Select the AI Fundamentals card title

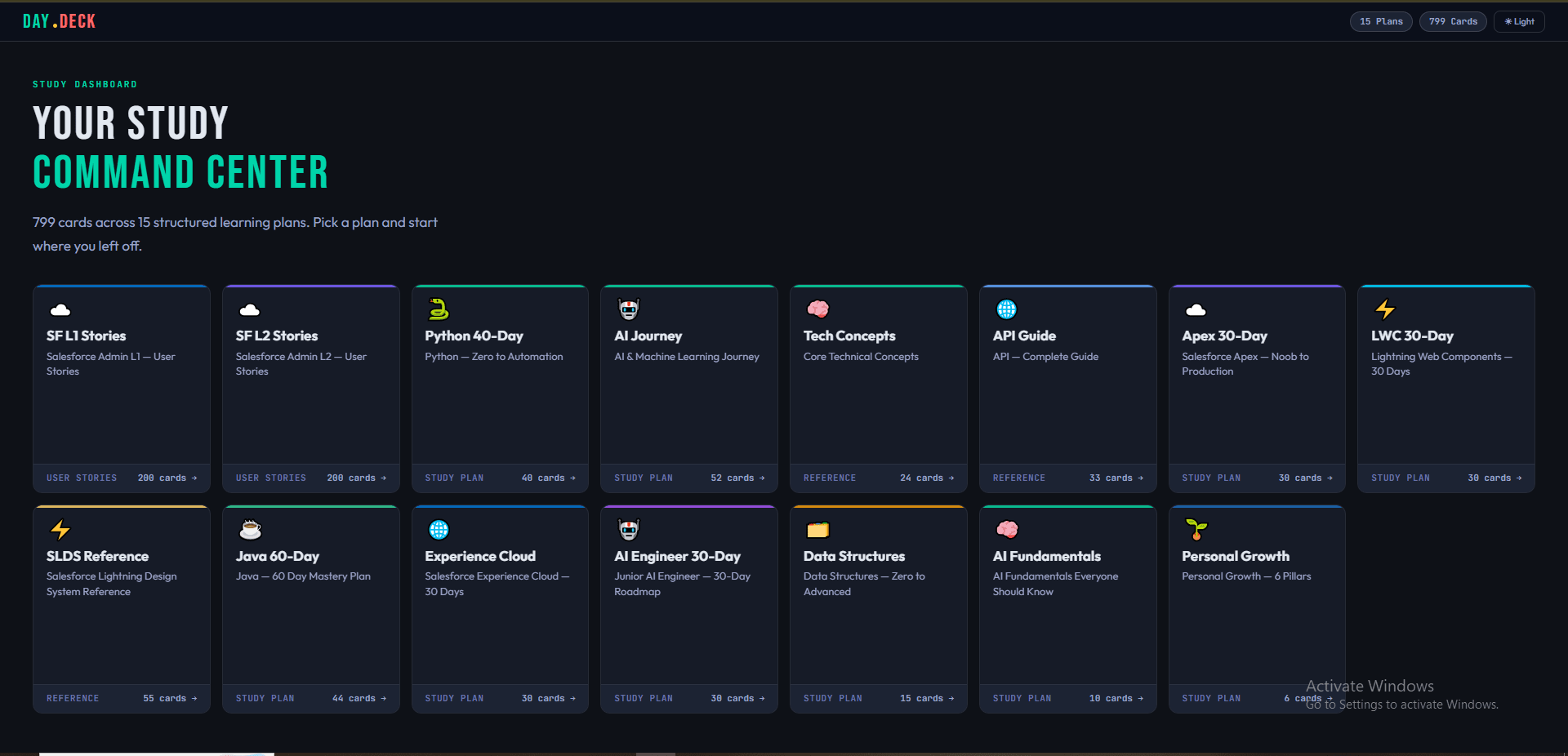[1047, 556]
